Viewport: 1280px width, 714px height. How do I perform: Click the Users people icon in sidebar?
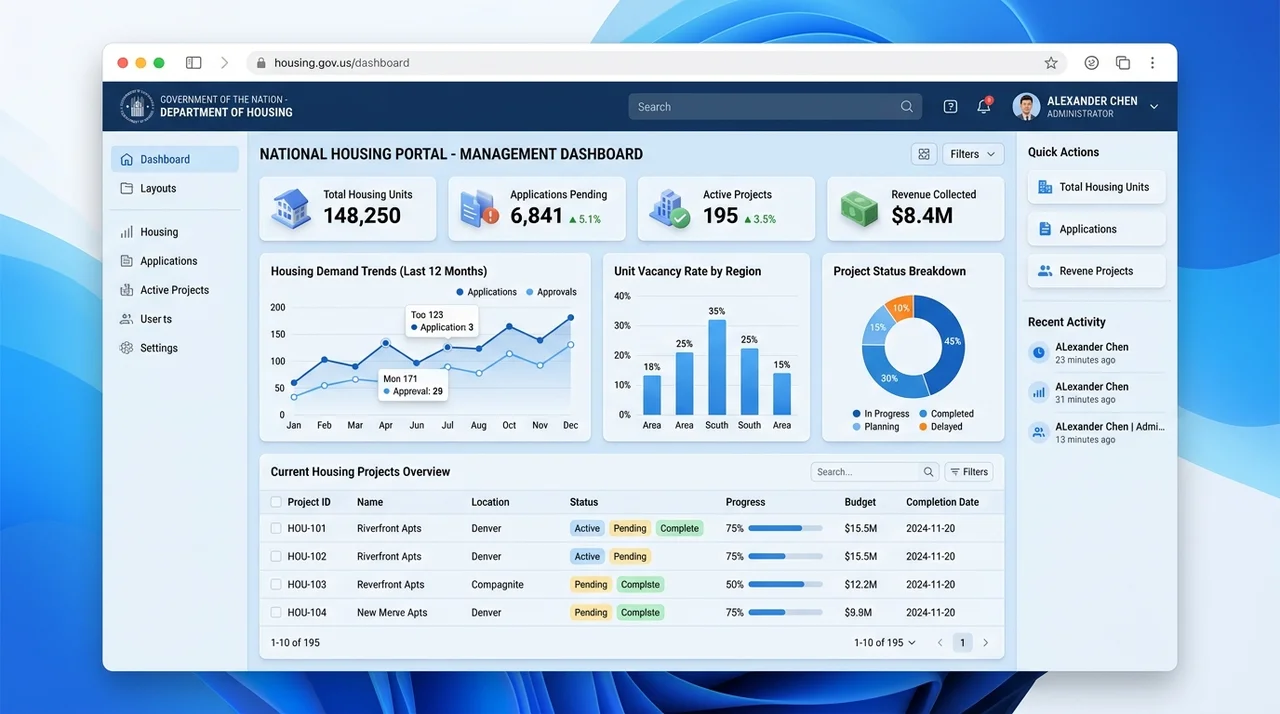tap(126, 319)
